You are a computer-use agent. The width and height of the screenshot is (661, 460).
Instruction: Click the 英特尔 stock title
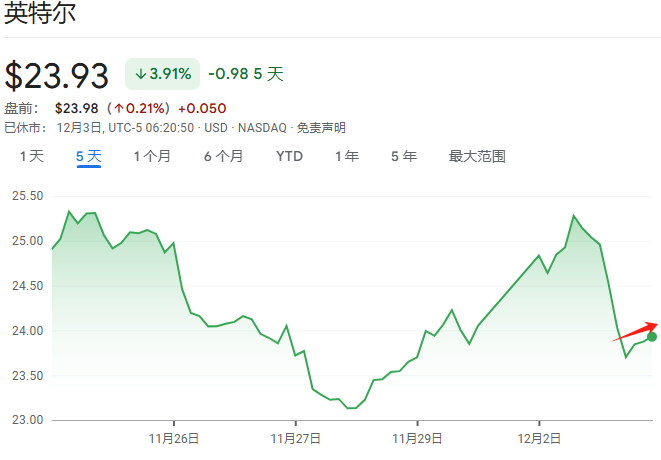point(39,17)
